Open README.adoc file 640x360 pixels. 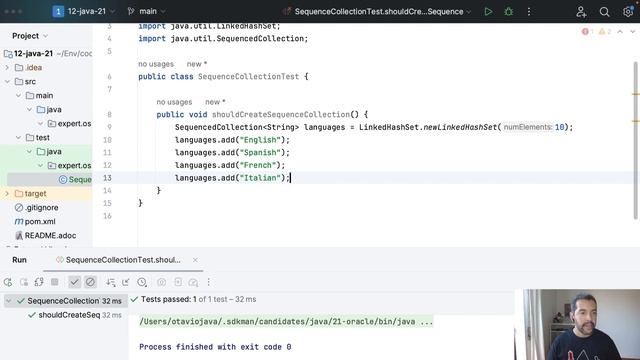45,236
